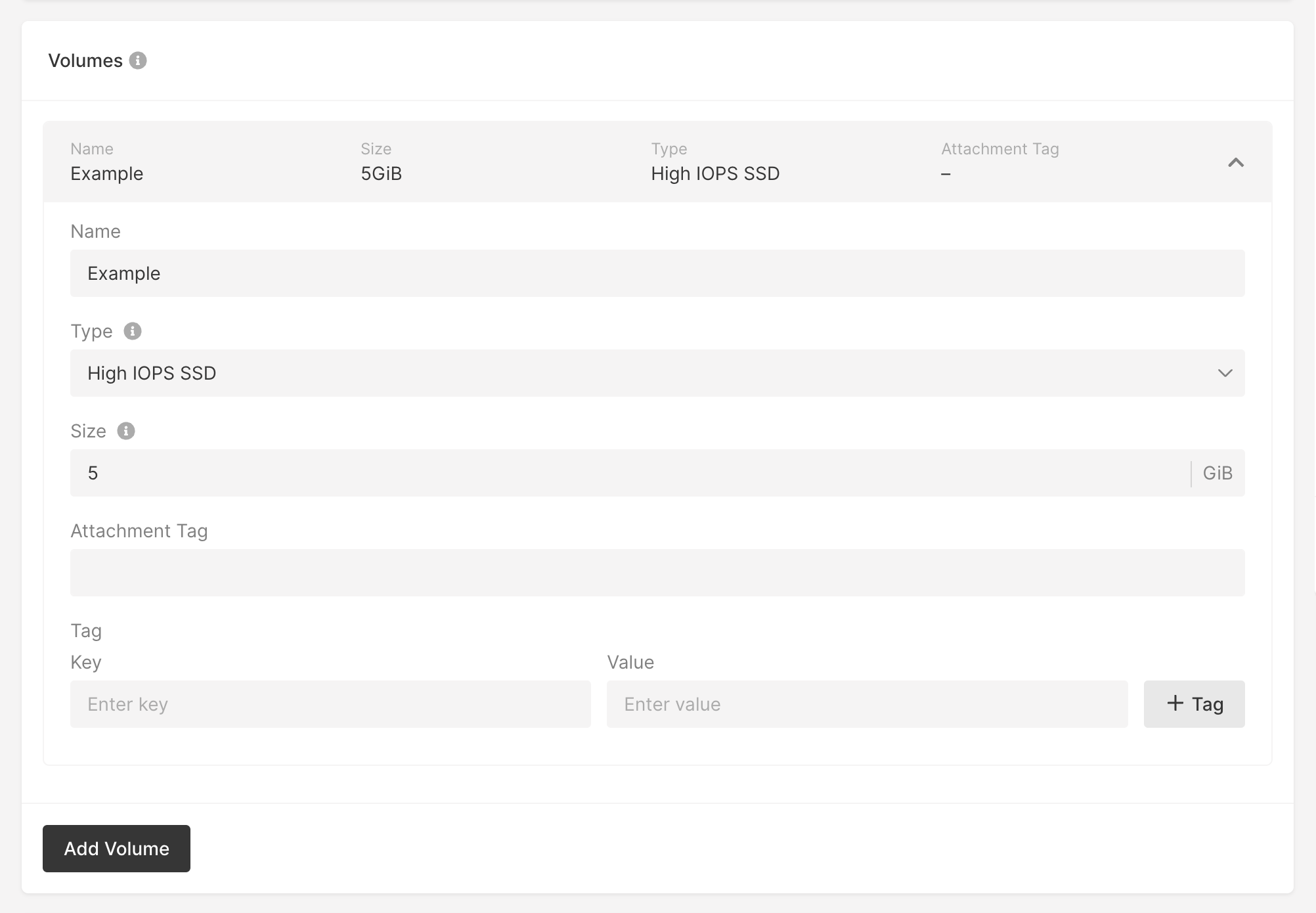Click the Add Volume button
The image size is (1316, 913).
click(116, 849)
